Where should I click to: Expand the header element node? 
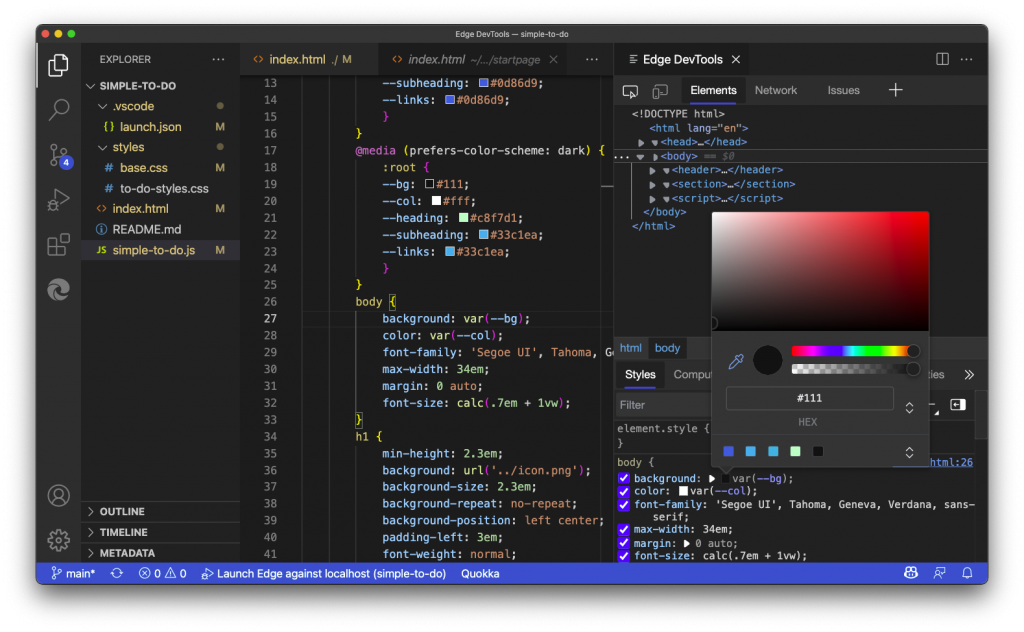pyautogui.click(x=652, y=170)
